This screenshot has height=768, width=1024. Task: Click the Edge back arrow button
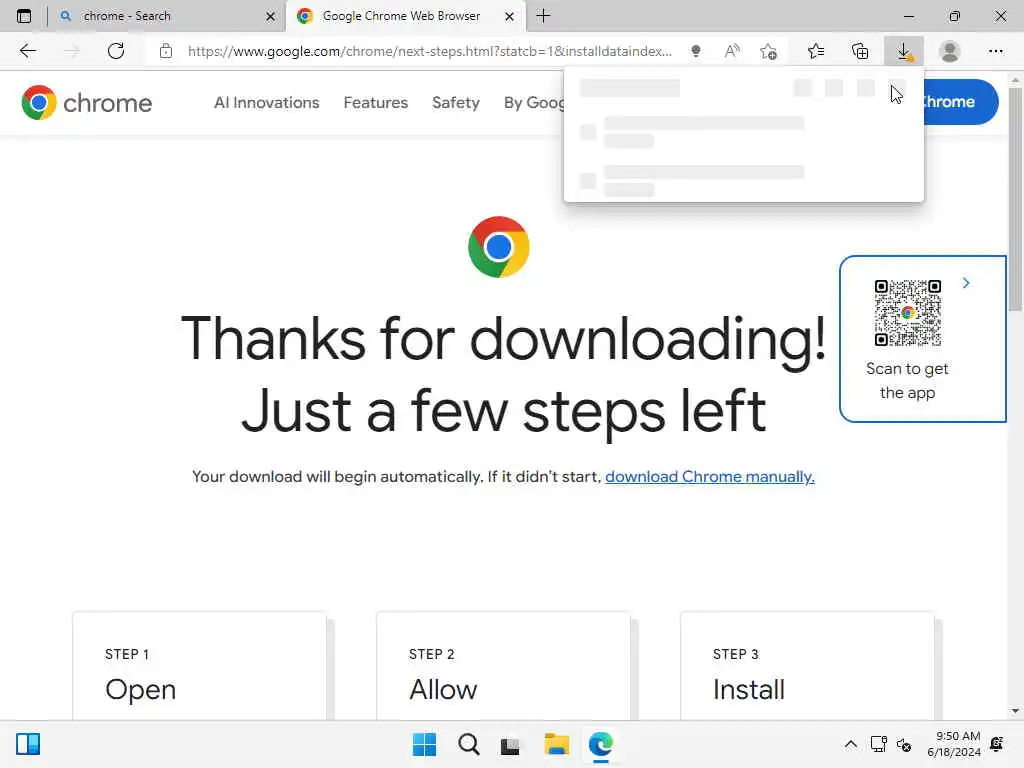pos(27,51)
